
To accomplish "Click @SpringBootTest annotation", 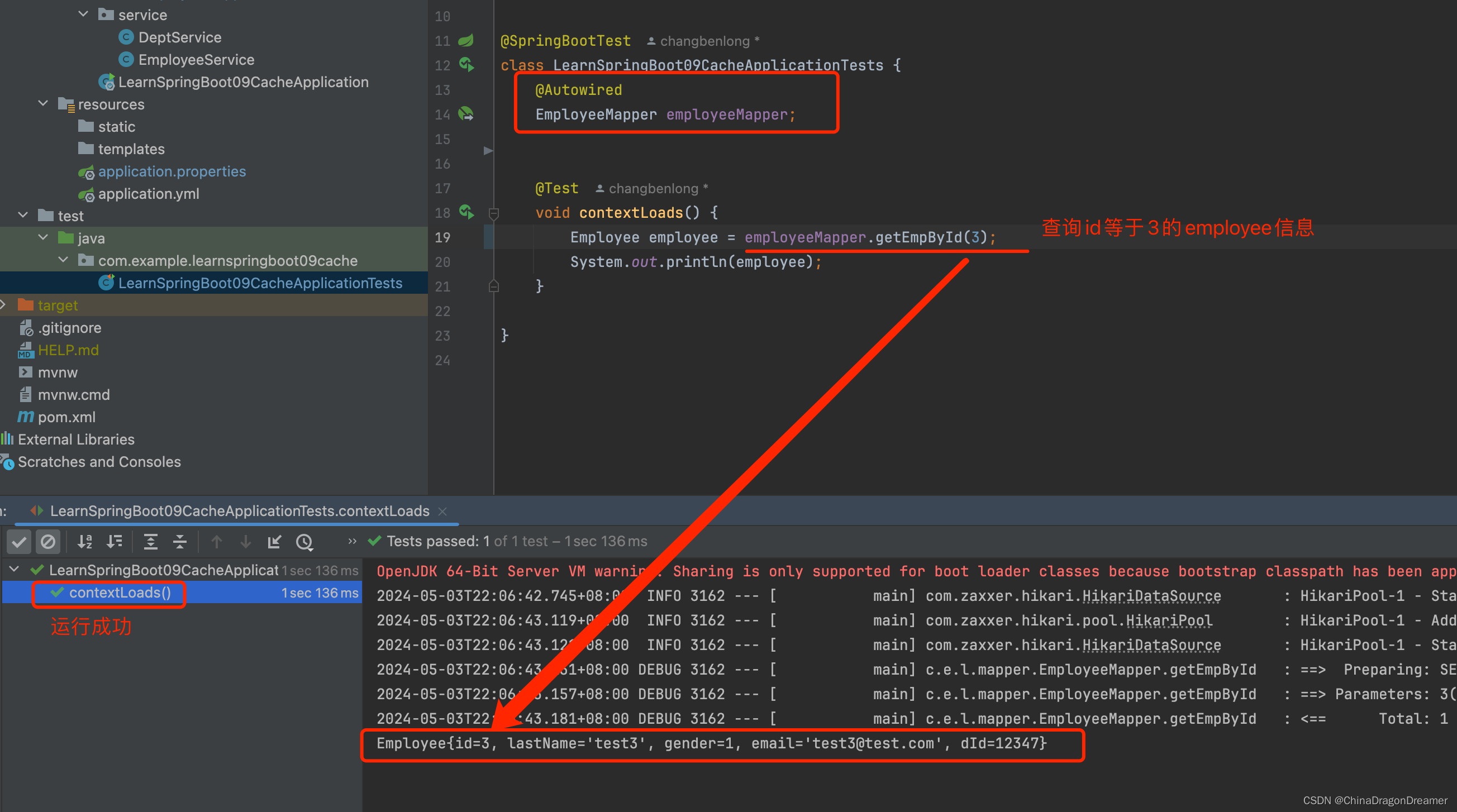I will tap(565, 41).
